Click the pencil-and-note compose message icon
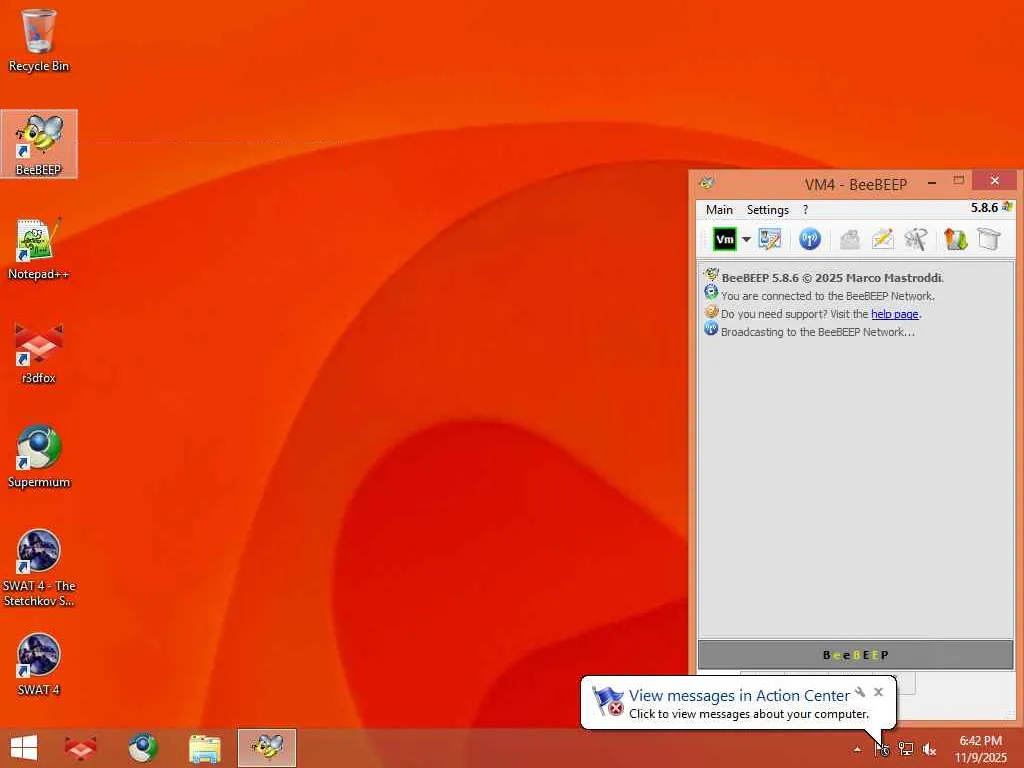The image size is (1024, 768). (x=882, y=239)
